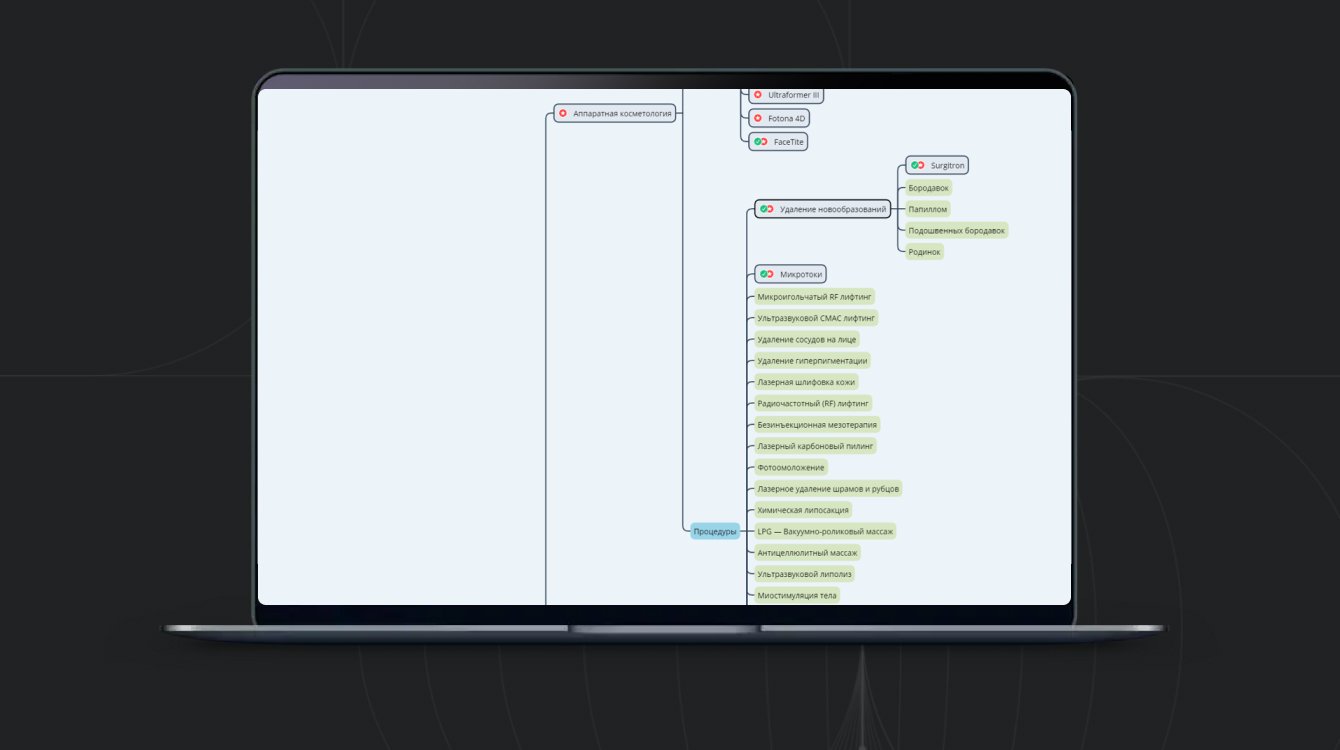Select LPG — Вакуумно-роликовый массаж node
This screenshot has width=1340, height=750.
(x=825, y=531)
